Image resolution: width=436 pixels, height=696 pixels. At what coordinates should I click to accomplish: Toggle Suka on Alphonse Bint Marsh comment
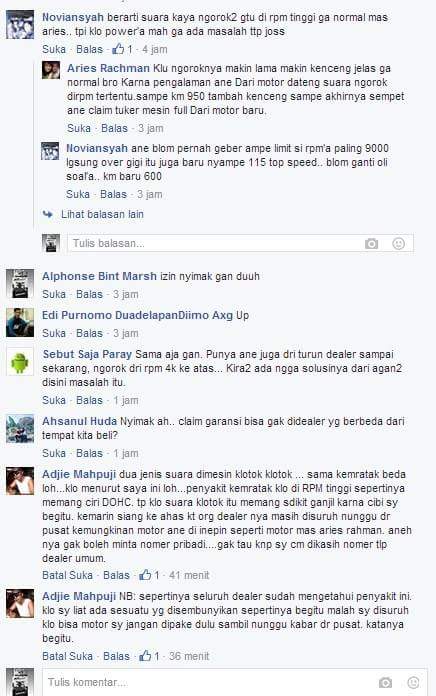tap(54, 294)
